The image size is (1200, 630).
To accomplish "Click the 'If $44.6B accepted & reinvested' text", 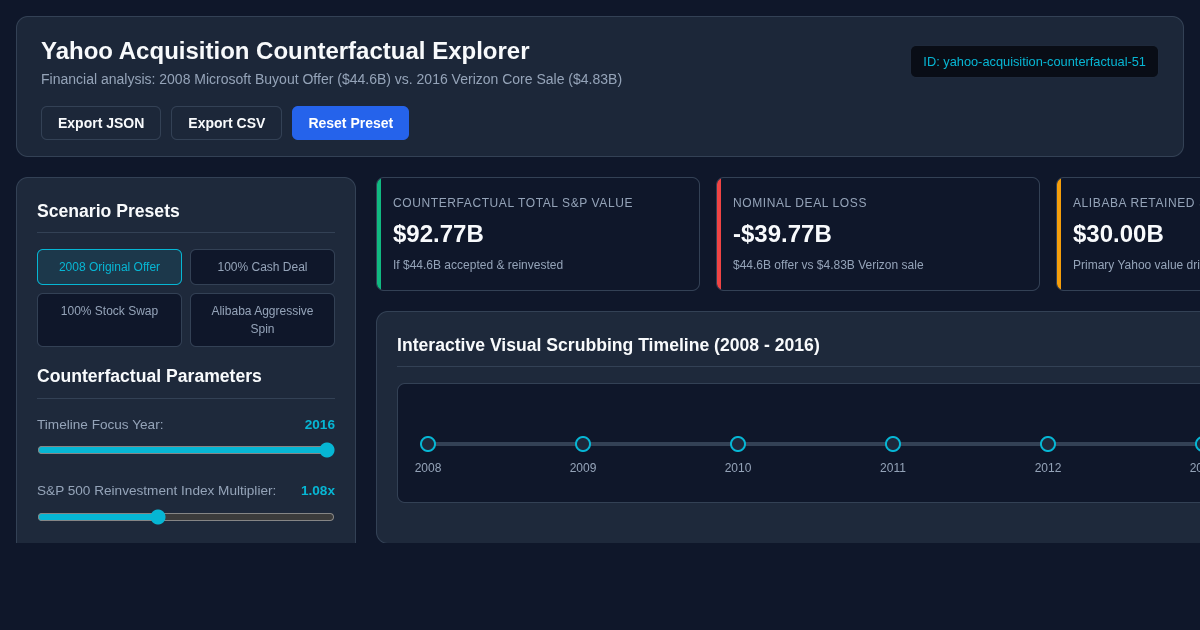I will click(478, 265).
